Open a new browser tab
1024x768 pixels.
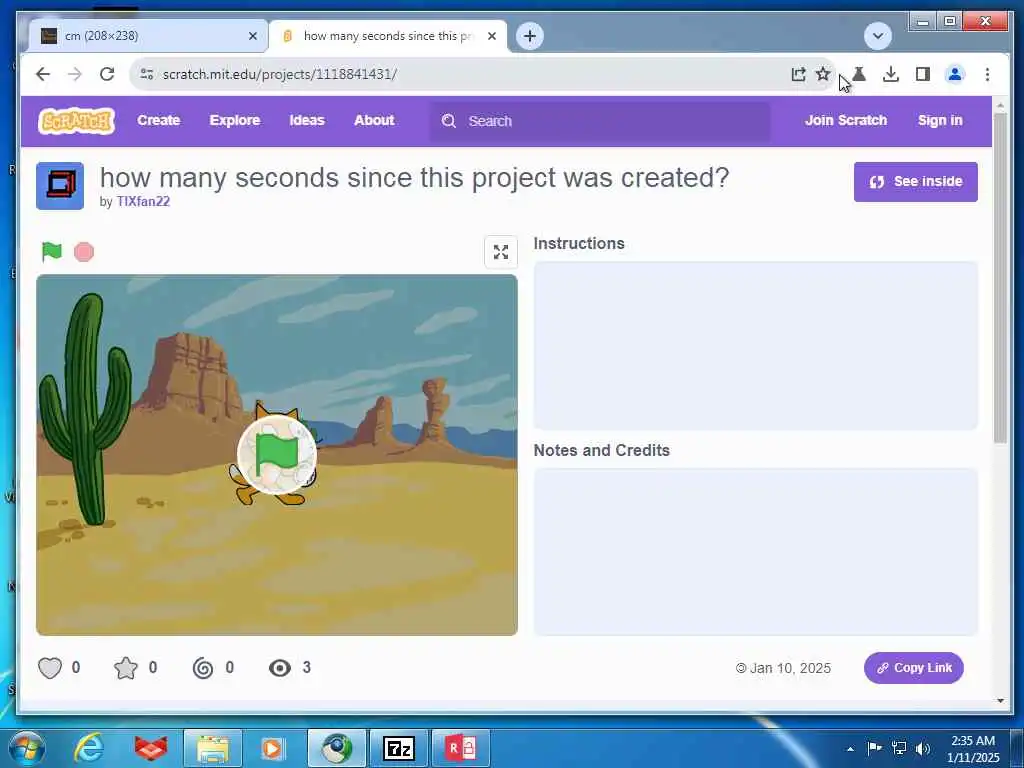(x=530, y=36)
